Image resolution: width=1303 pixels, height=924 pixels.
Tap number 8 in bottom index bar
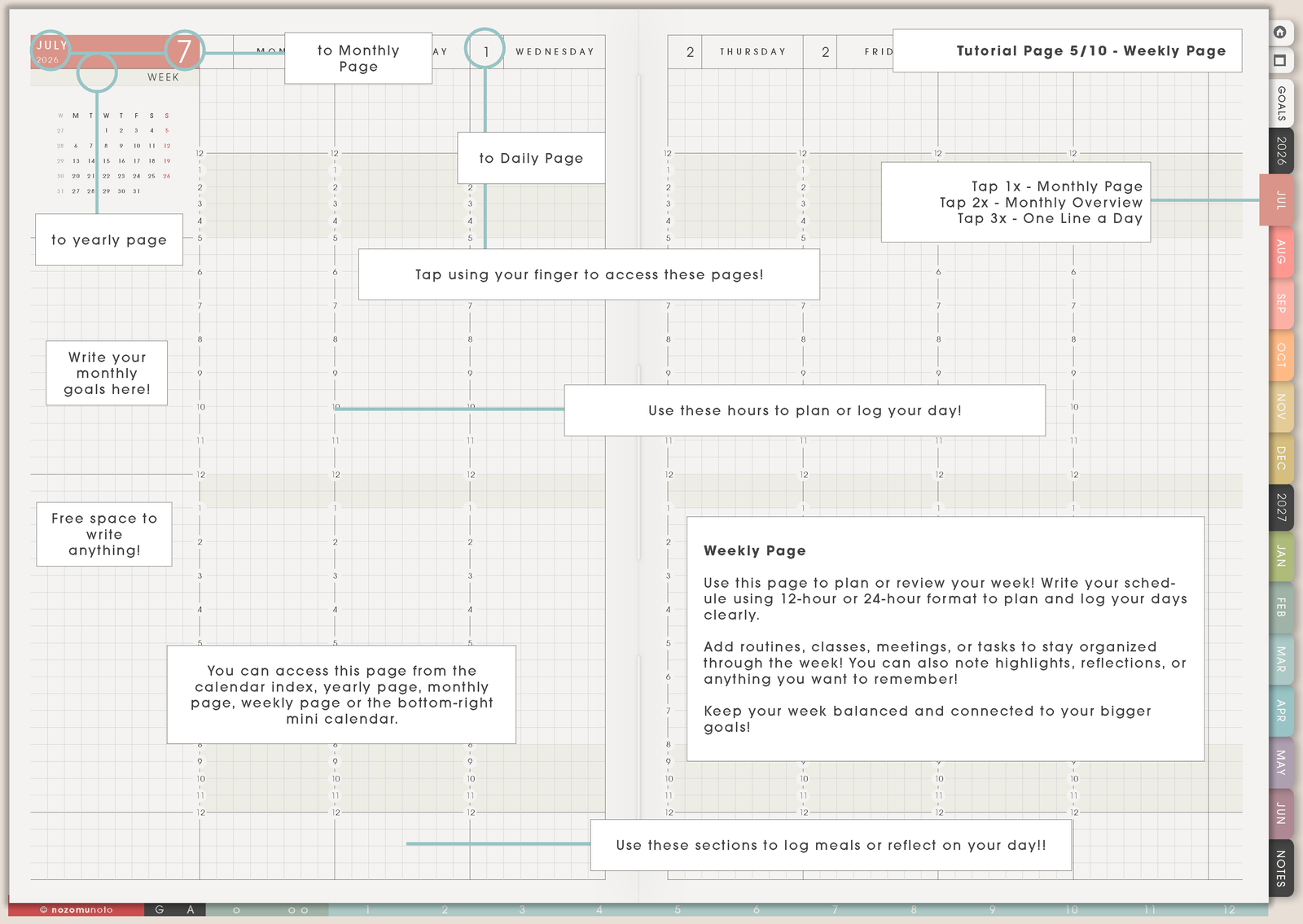tap(914, 910)
